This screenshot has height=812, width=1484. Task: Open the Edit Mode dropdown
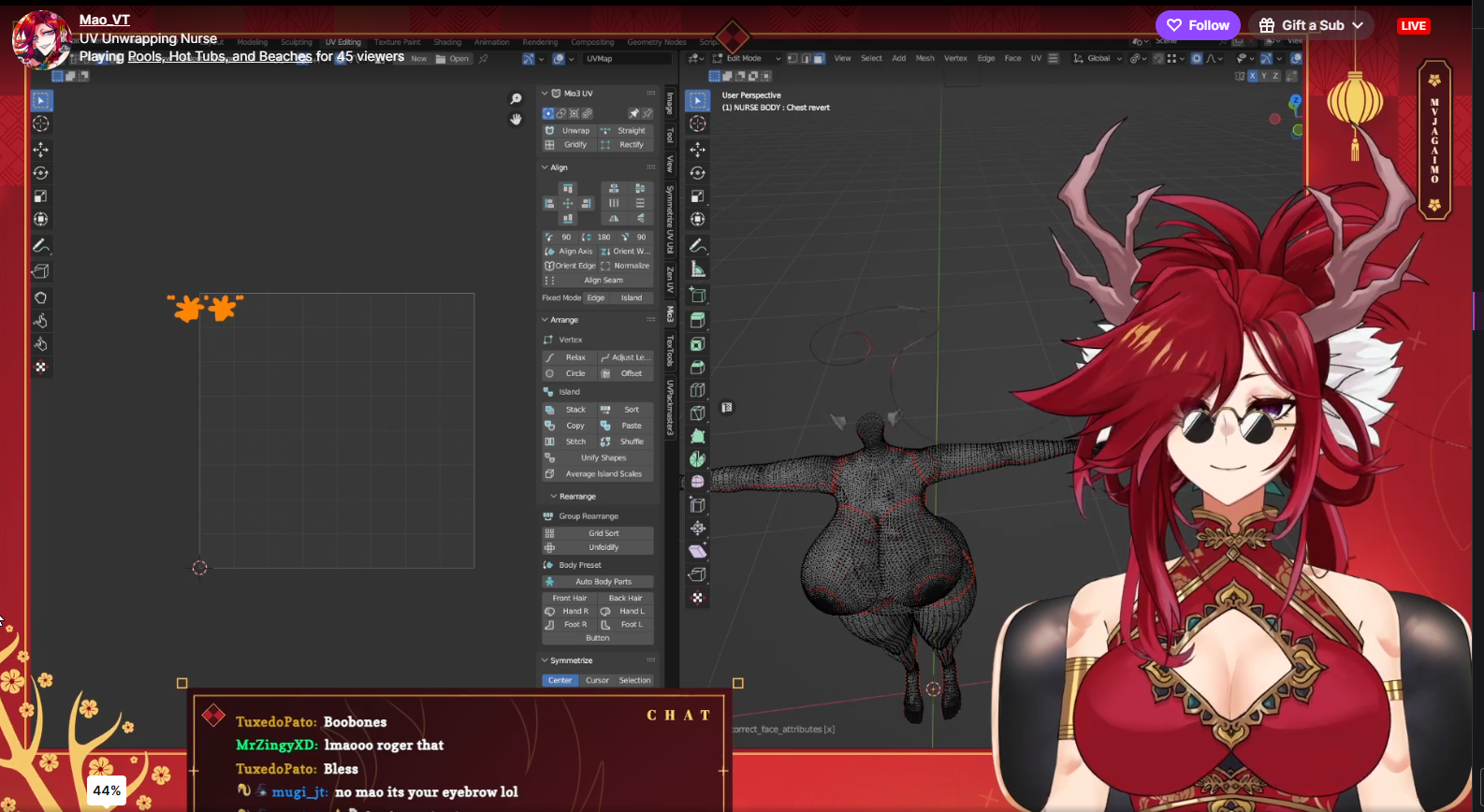coord(749,58)
